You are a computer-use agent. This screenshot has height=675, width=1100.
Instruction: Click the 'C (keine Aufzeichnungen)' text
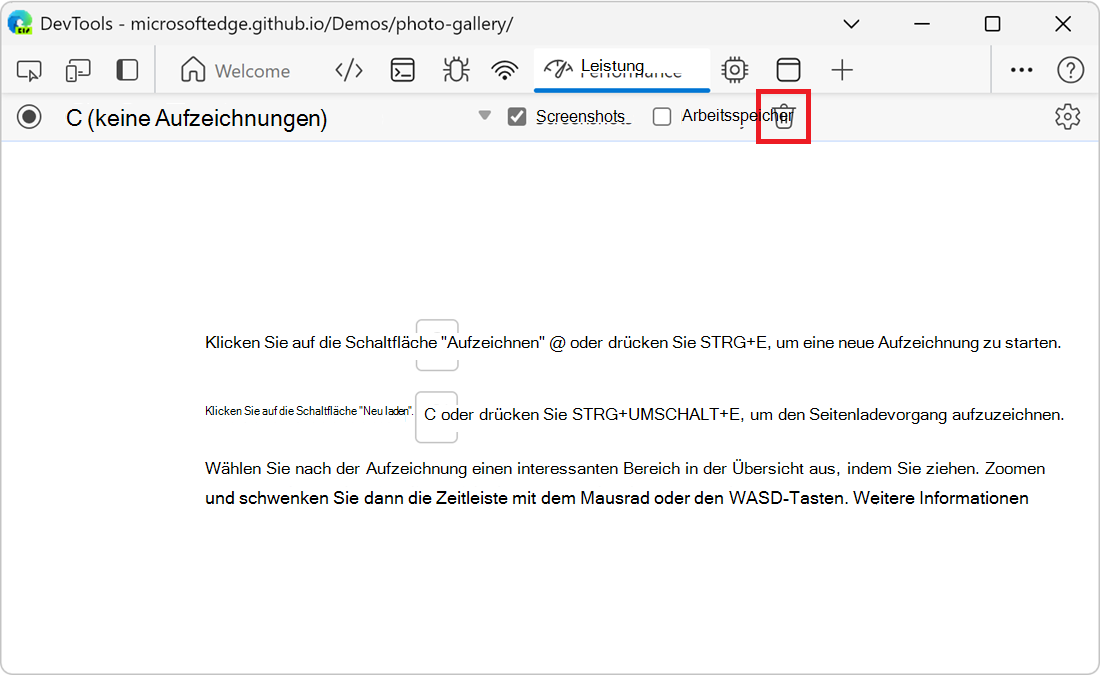(x=196, y=118)
